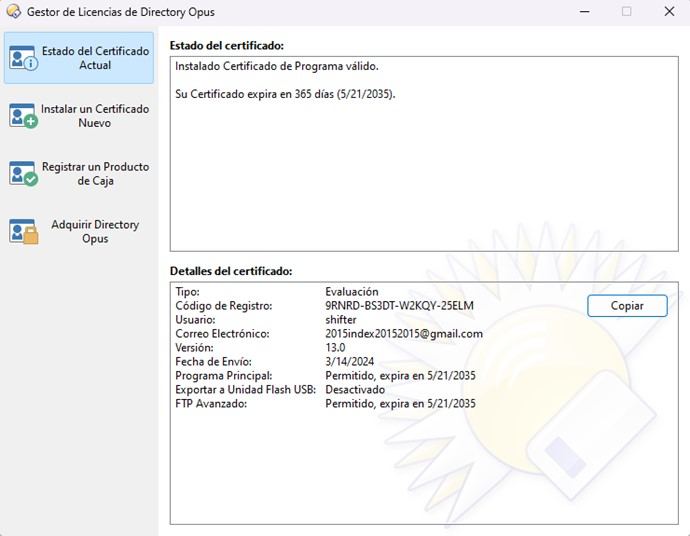
Task: Click the send date 3/14/2024
Action: 349,362
